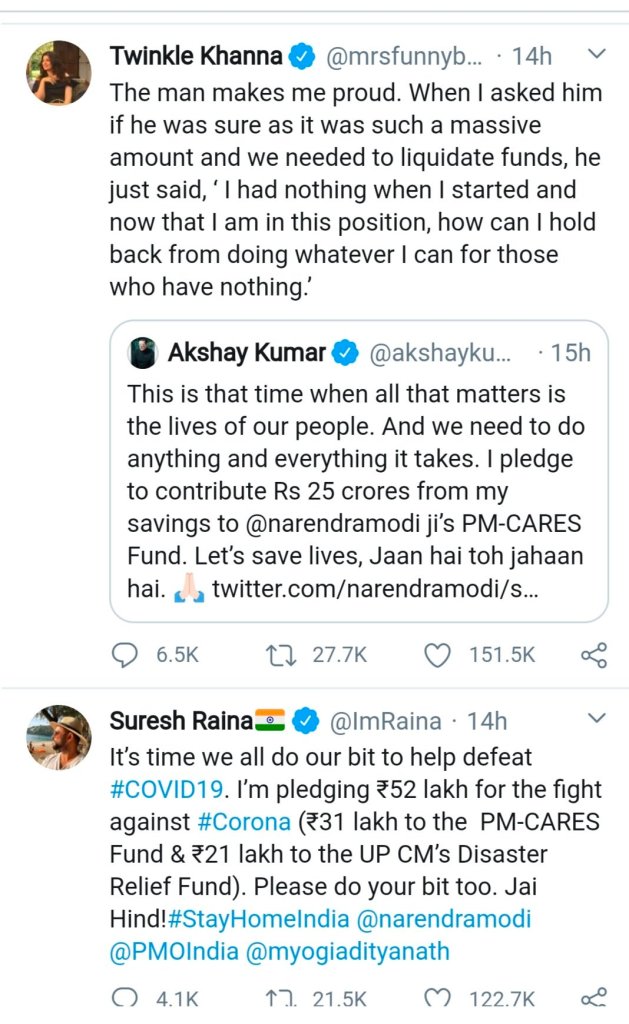
Task: Open Twinkle Khanna tweet options chevron
Action: pyautogui.click(x=596, y=54)
